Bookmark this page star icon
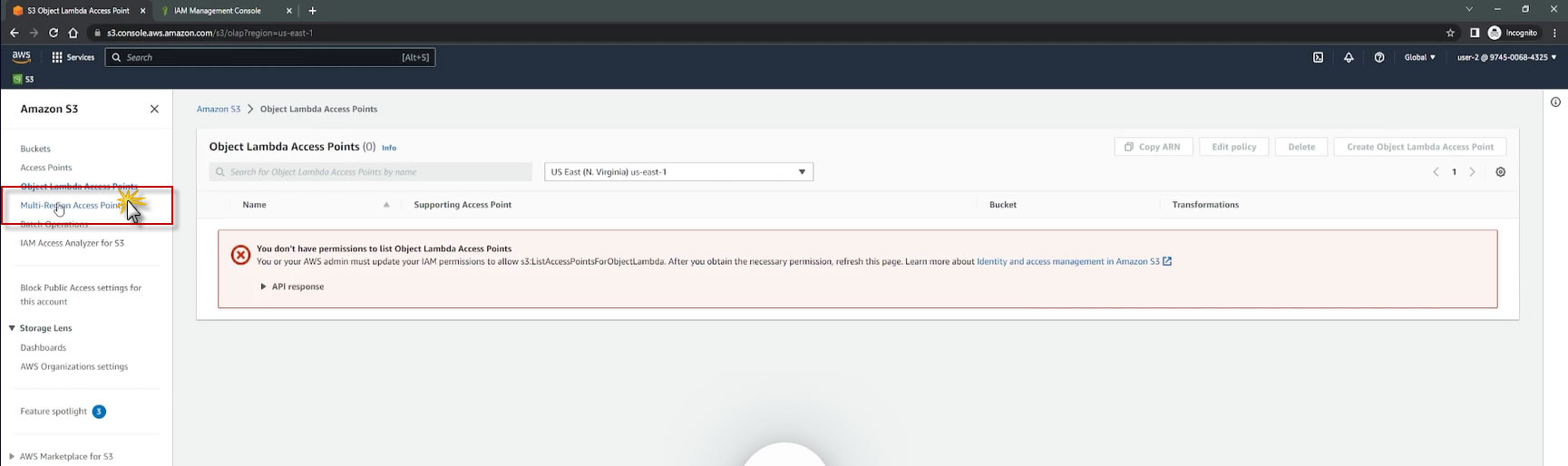This screenshot has width=1568, height=466. pos(1450,33)
